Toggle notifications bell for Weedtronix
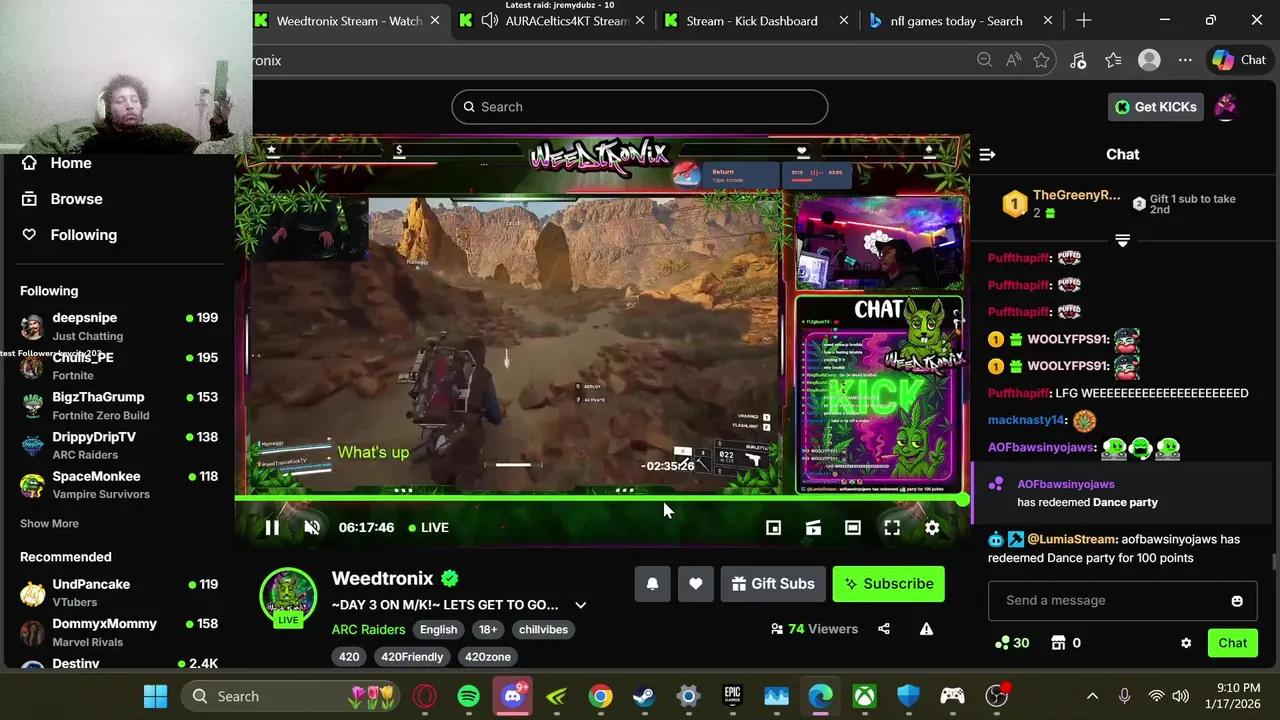The width and height of the screenshot is (1280, 720). (652, 584)
